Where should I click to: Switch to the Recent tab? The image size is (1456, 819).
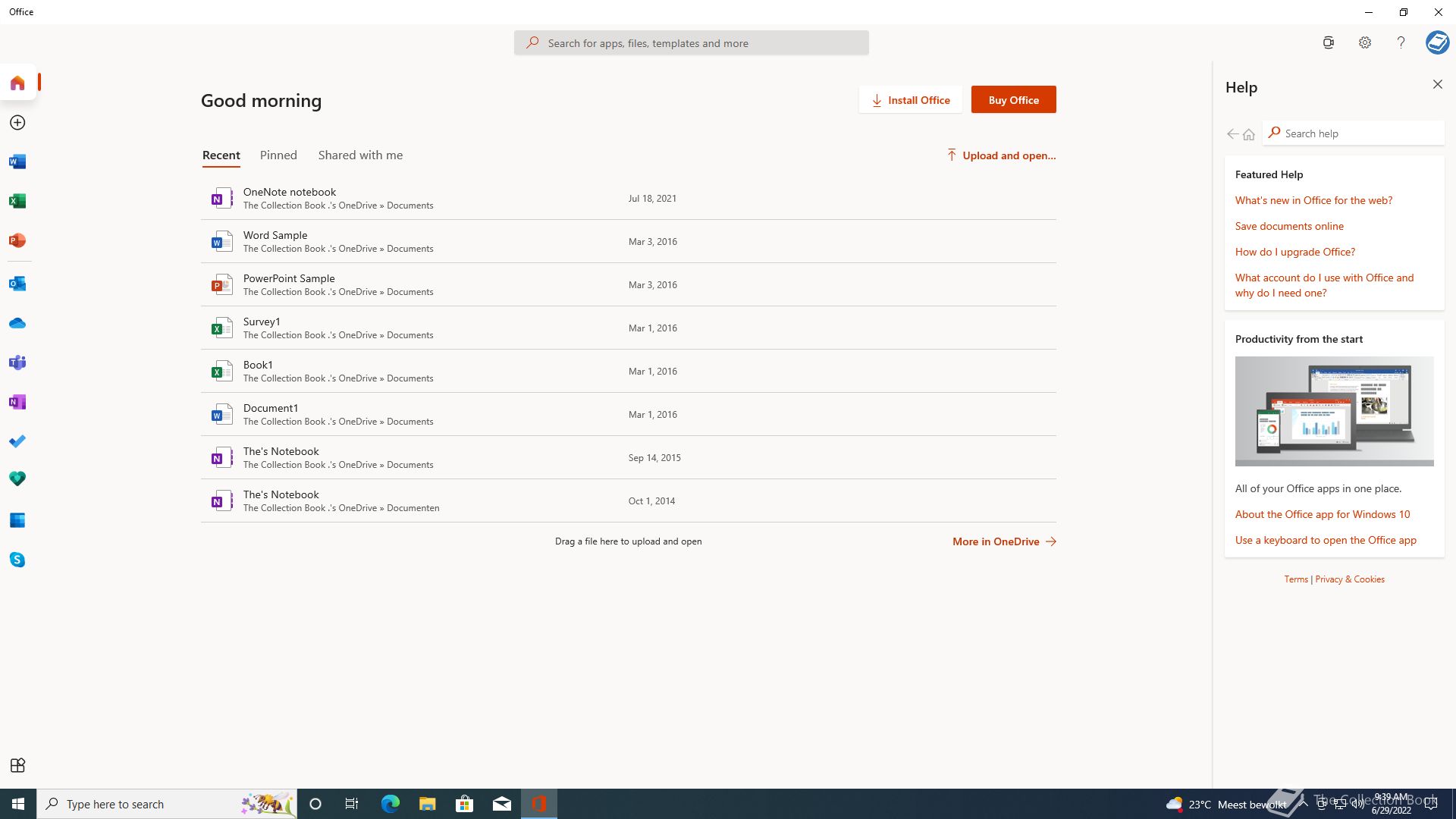(221, 155)
